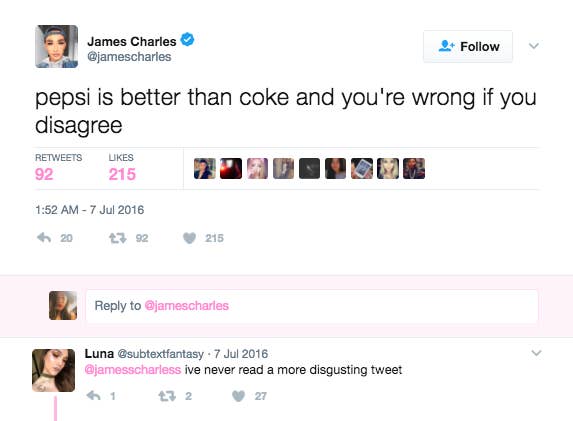Like the tweet with 215 likes
573x421 pixels.
tap(189, 238)
